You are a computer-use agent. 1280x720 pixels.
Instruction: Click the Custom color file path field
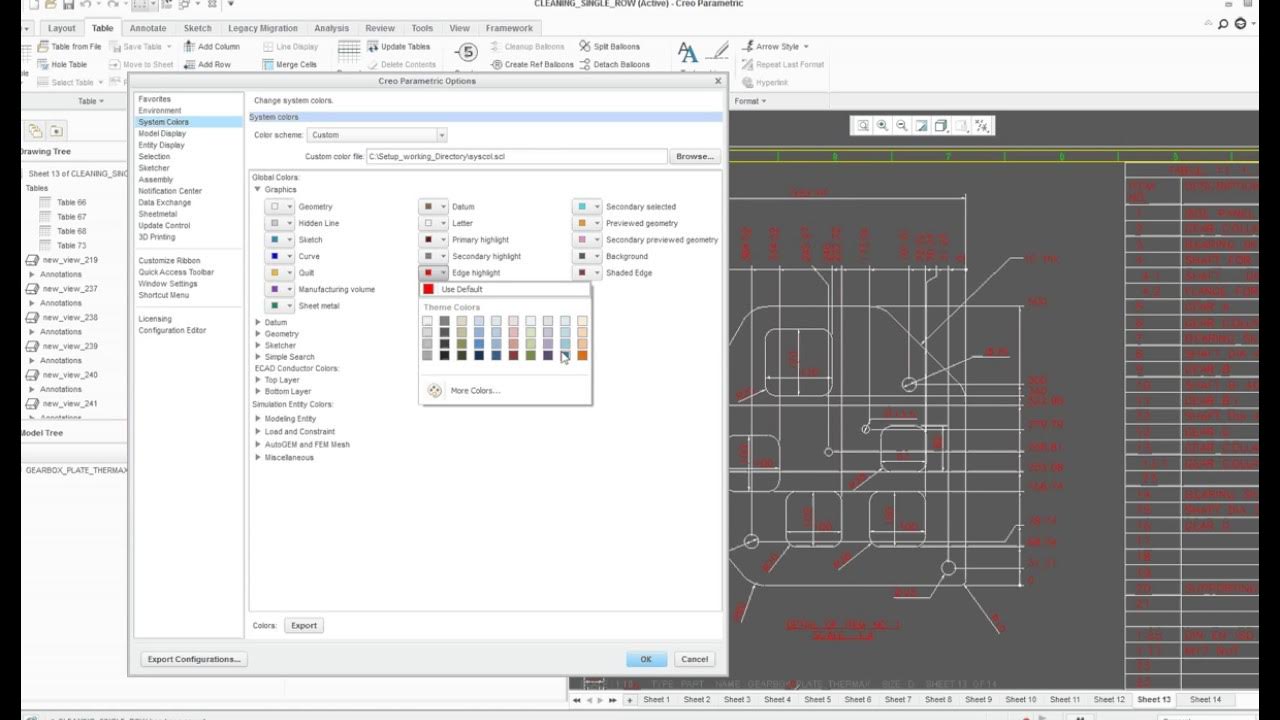(516, 156)
